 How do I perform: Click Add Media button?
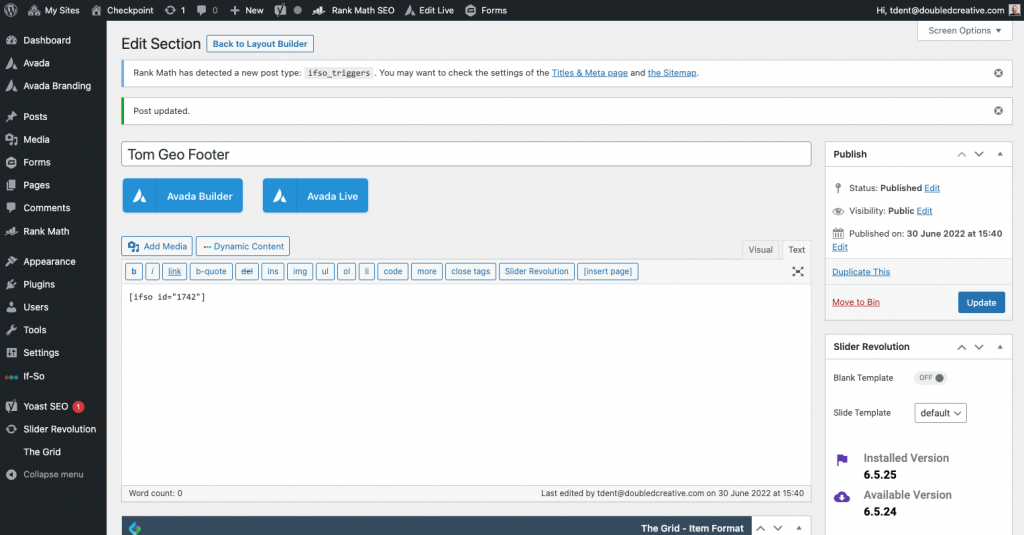pos(157,246)
